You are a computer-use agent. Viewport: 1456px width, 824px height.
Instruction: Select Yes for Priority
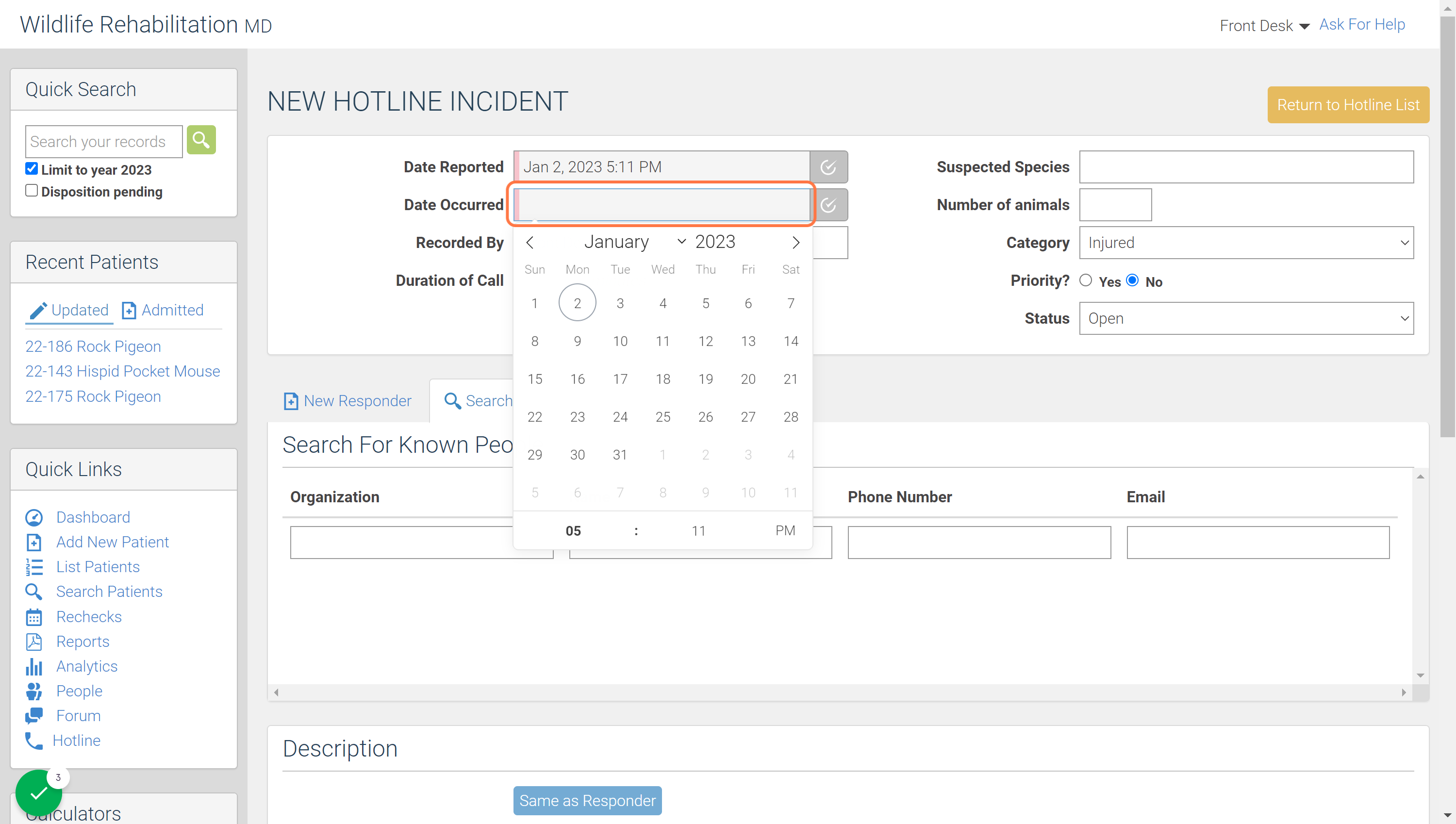[1085, 280]
